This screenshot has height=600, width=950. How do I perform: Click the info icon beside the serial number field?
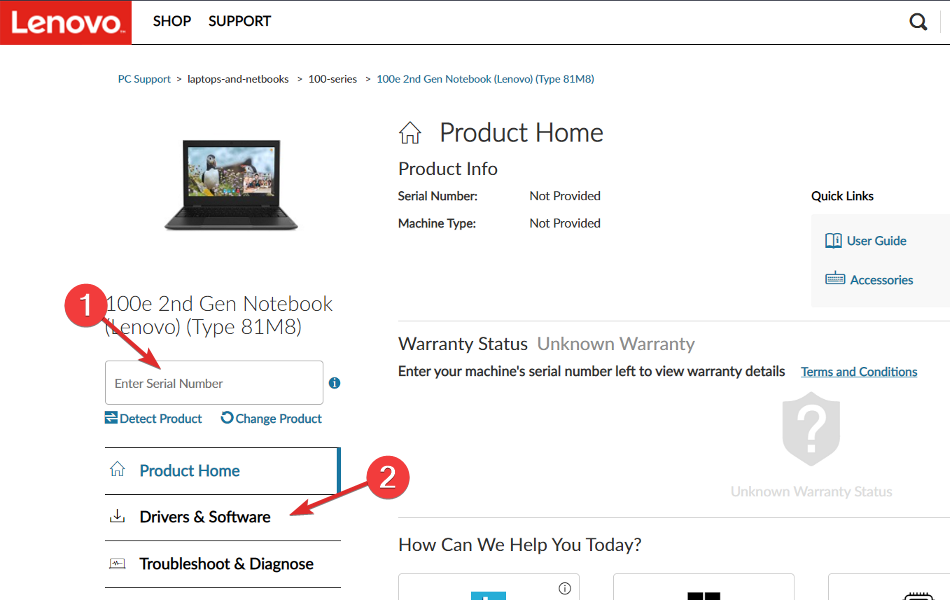click(x=334, y=383)
